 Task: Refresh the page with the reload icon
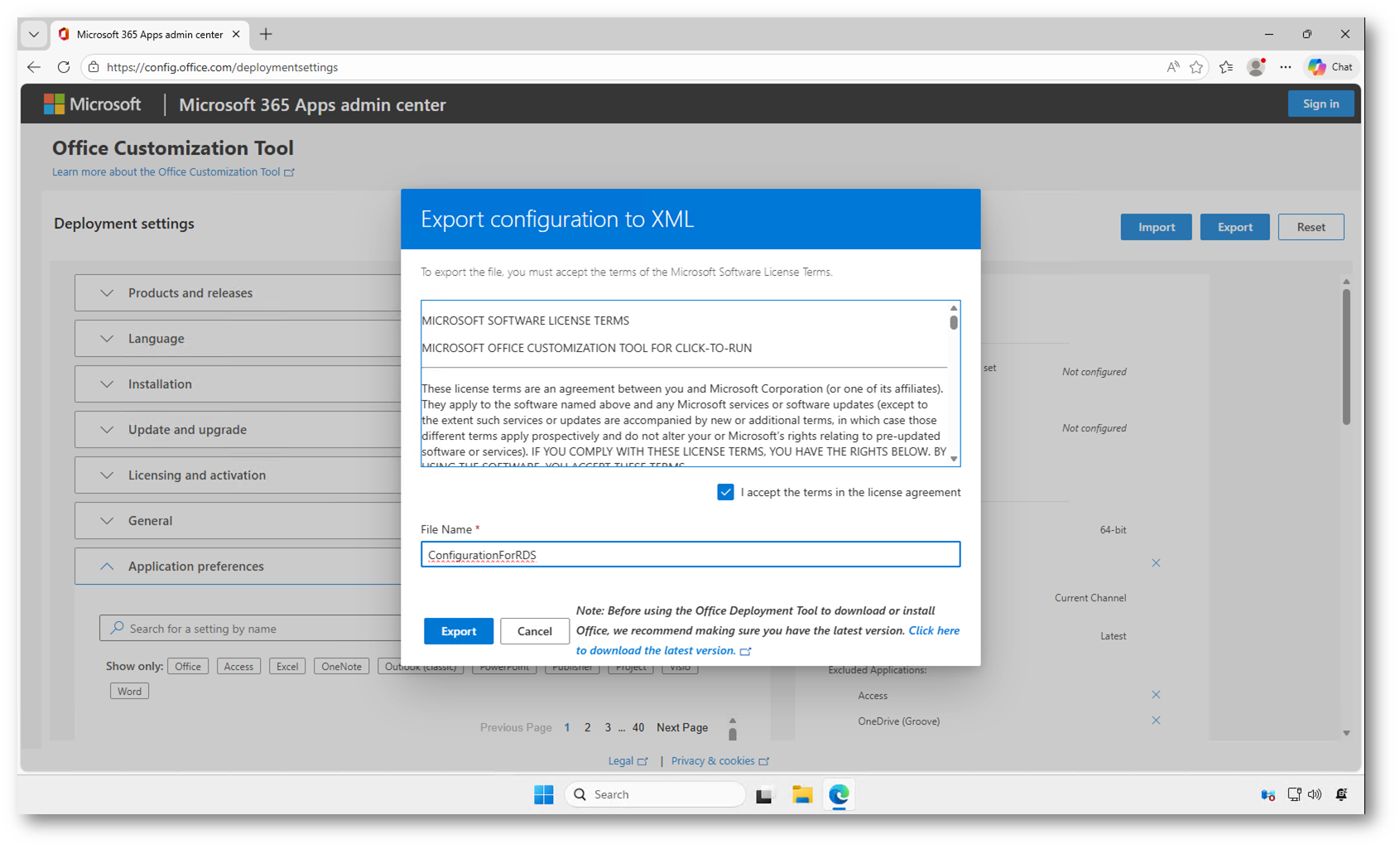click(x=64, y=67)
